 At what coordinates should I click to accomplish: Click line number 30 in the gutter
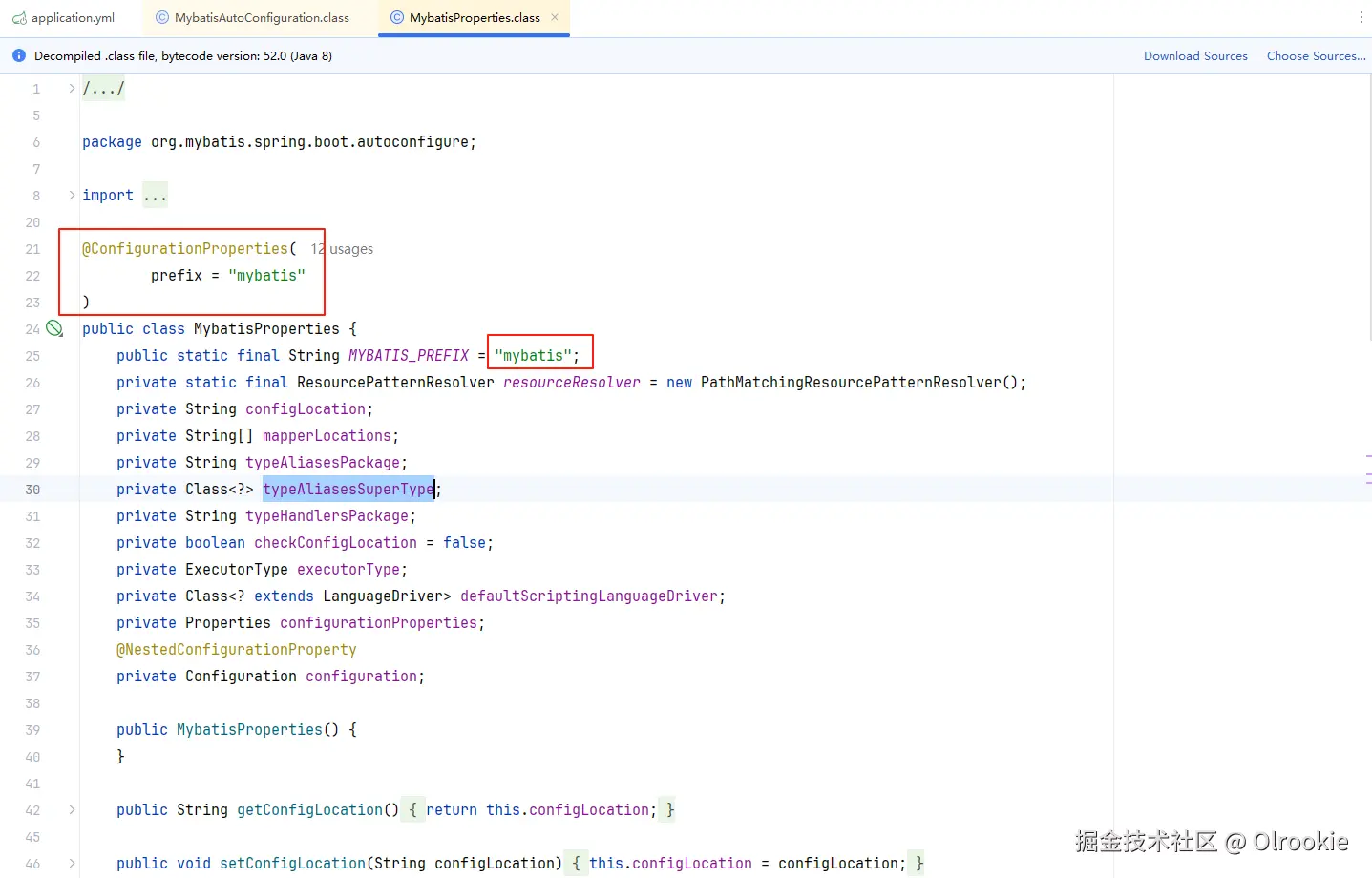[32, 490]
